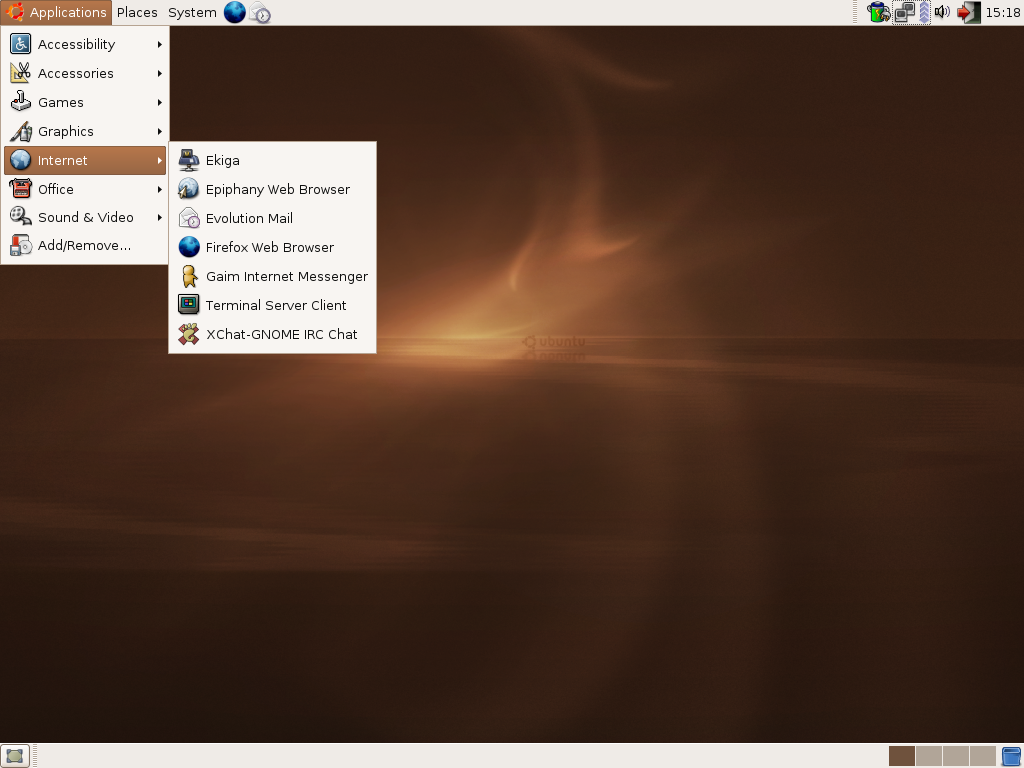Start Gaim Internet Messenger

272,276
